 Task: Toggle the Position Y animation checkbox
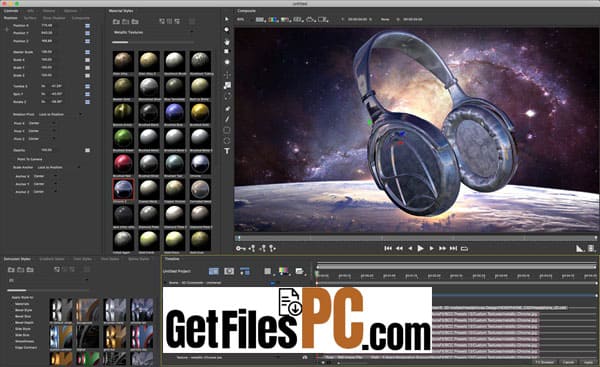click(x=87, y=33)
